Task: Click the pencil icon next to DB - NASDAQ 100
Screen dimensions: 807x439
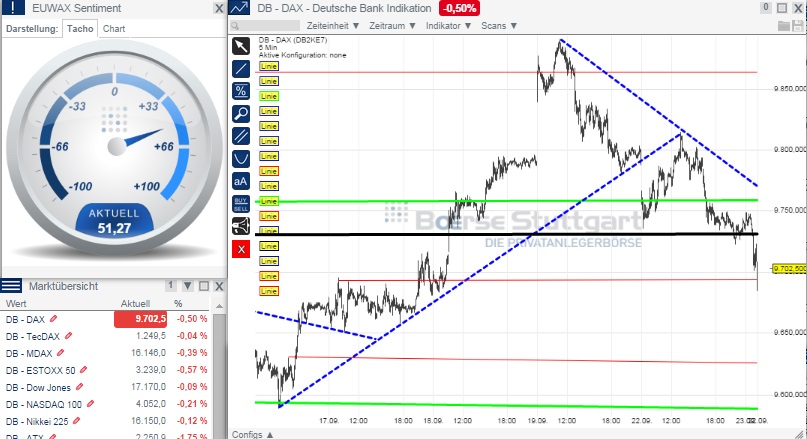Action: pyautogui.click(x=91, y=404)
